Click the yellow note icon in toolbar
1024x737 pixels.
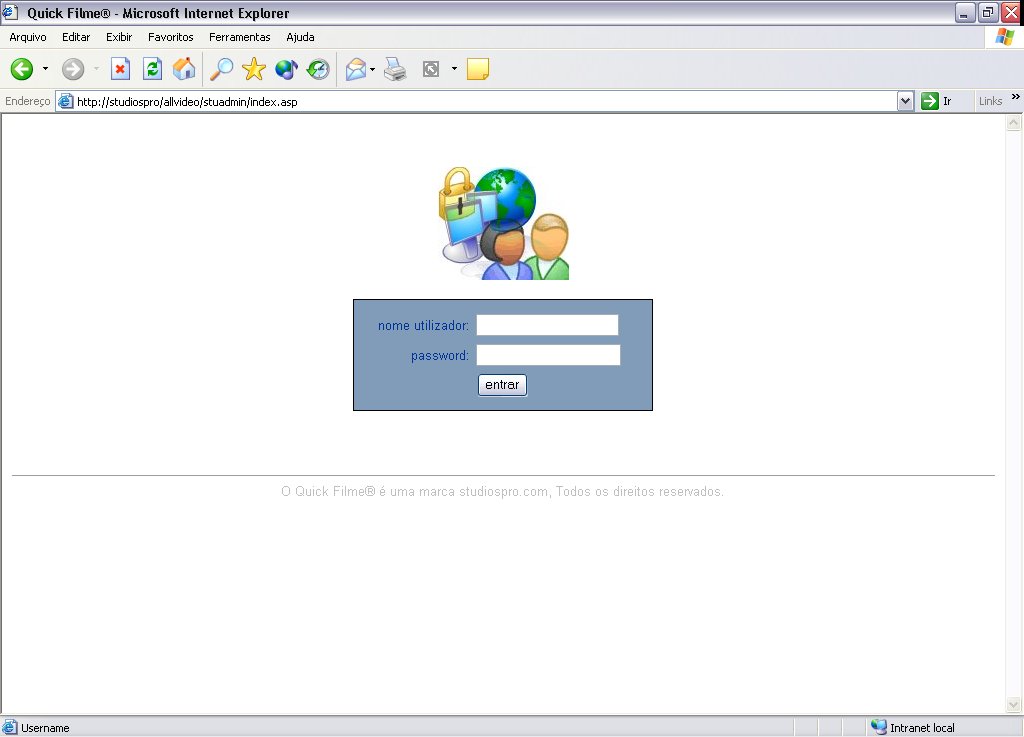(x=478, y=69)
